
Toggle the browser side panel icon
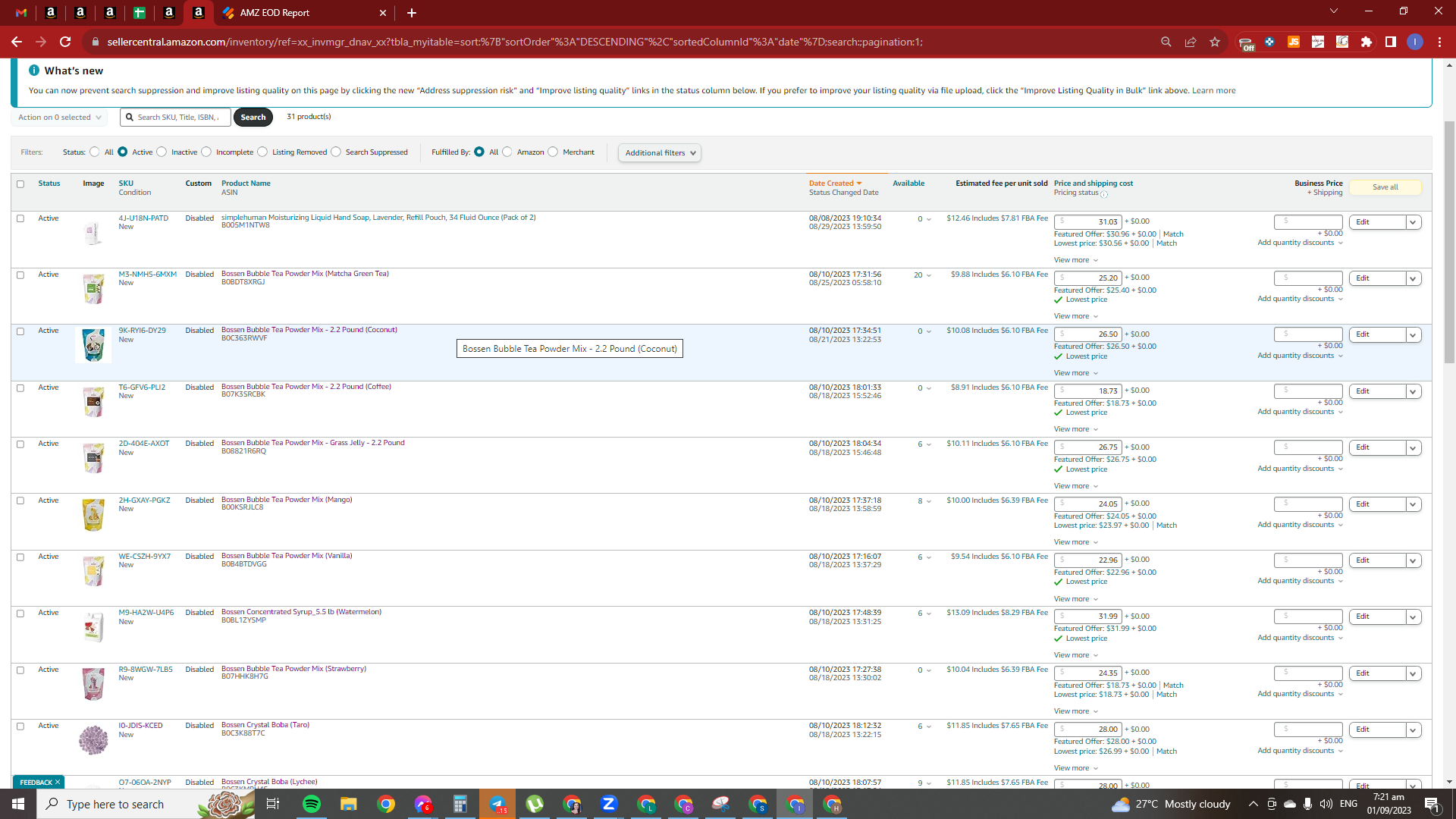click(x=1391, y=42)
